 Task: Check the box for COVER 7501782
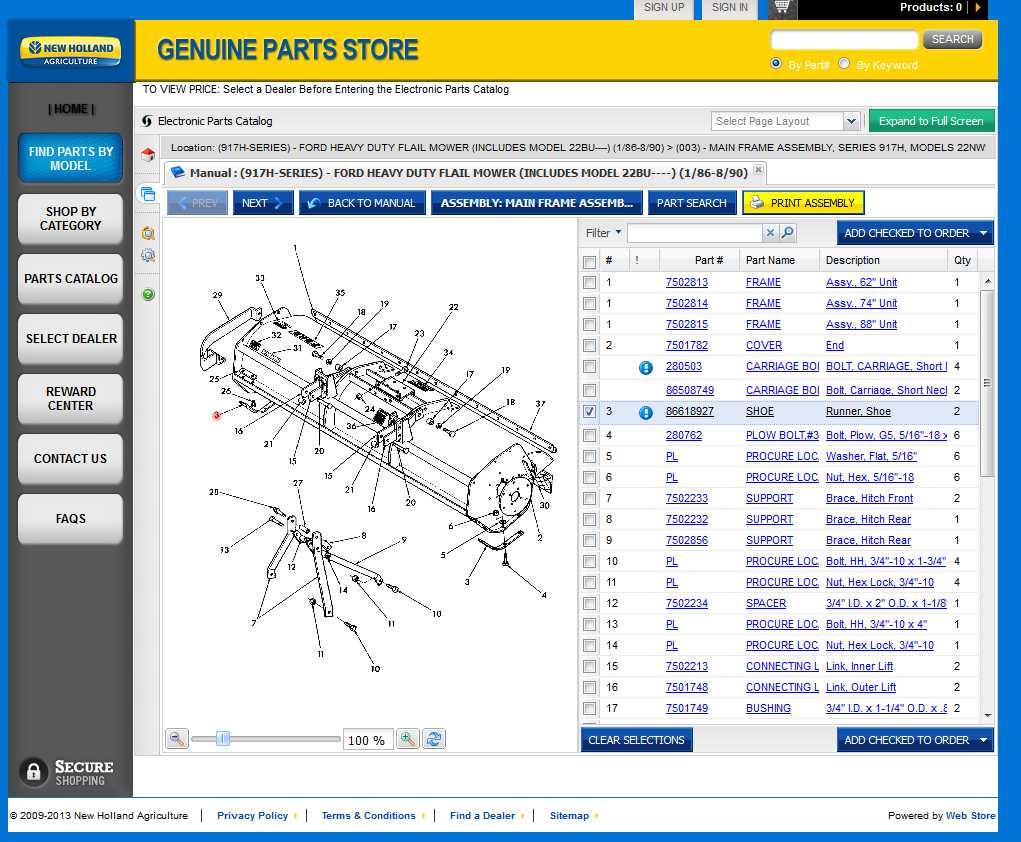[590, 345]
